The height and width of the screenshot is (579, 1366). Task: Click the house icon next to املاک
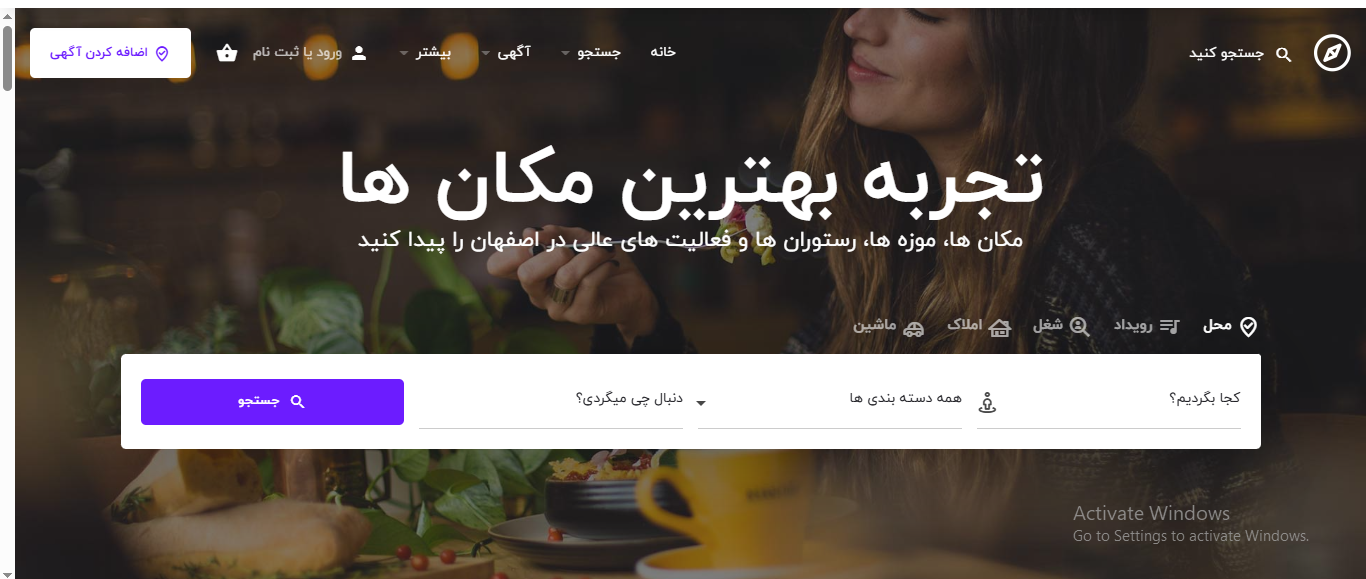pyautogui.click(x=999, y=327)
